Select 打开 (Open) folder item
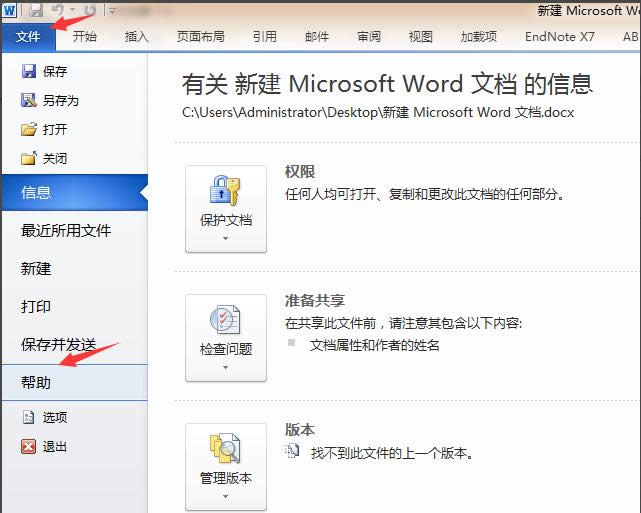 pos(54,129)
